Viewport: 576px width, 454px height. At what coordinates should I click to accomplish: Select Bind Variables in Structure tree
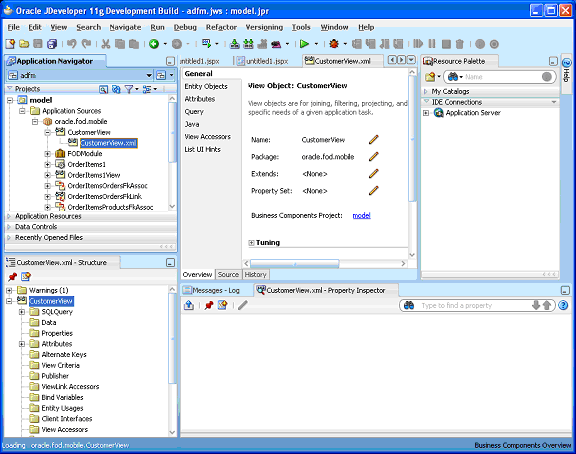[x=62, y=397]
